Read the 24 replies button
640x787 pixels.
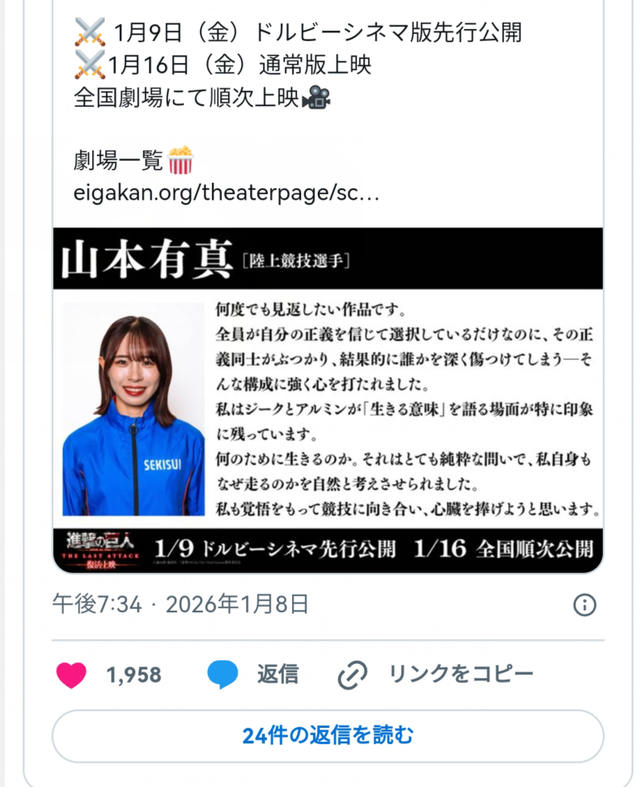click(x=328, y=736)
